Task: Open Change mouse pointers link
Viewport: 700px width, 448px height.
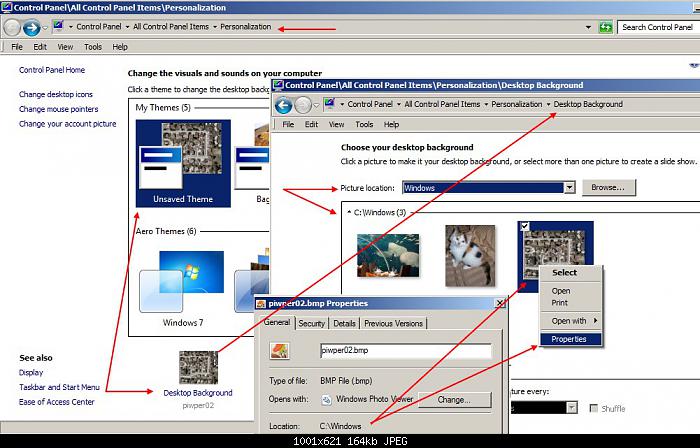Action: pyautogui.click(x=58, y=109)
